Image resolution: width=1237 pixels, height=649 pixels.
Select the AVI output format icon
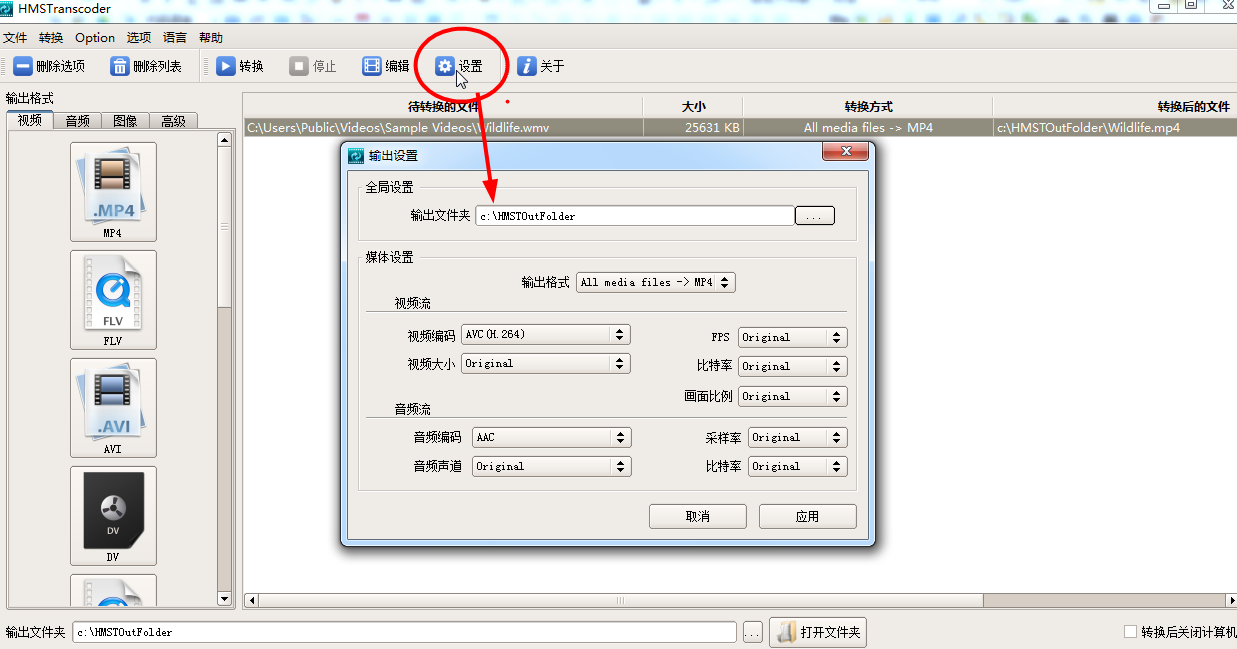(113, 408)
